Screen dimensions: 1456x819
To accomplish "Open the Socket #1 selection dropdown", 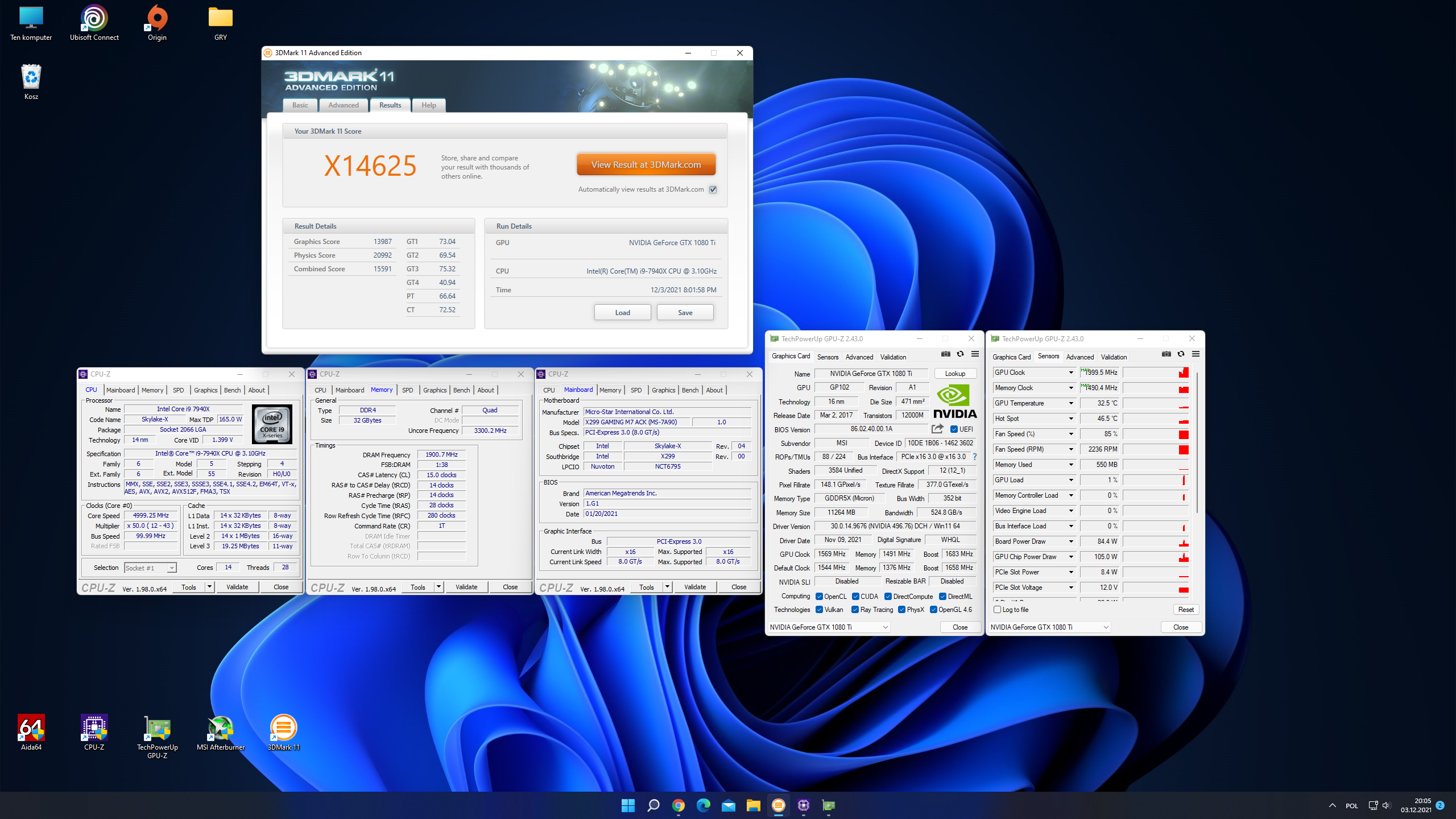I will pos(150,568).
